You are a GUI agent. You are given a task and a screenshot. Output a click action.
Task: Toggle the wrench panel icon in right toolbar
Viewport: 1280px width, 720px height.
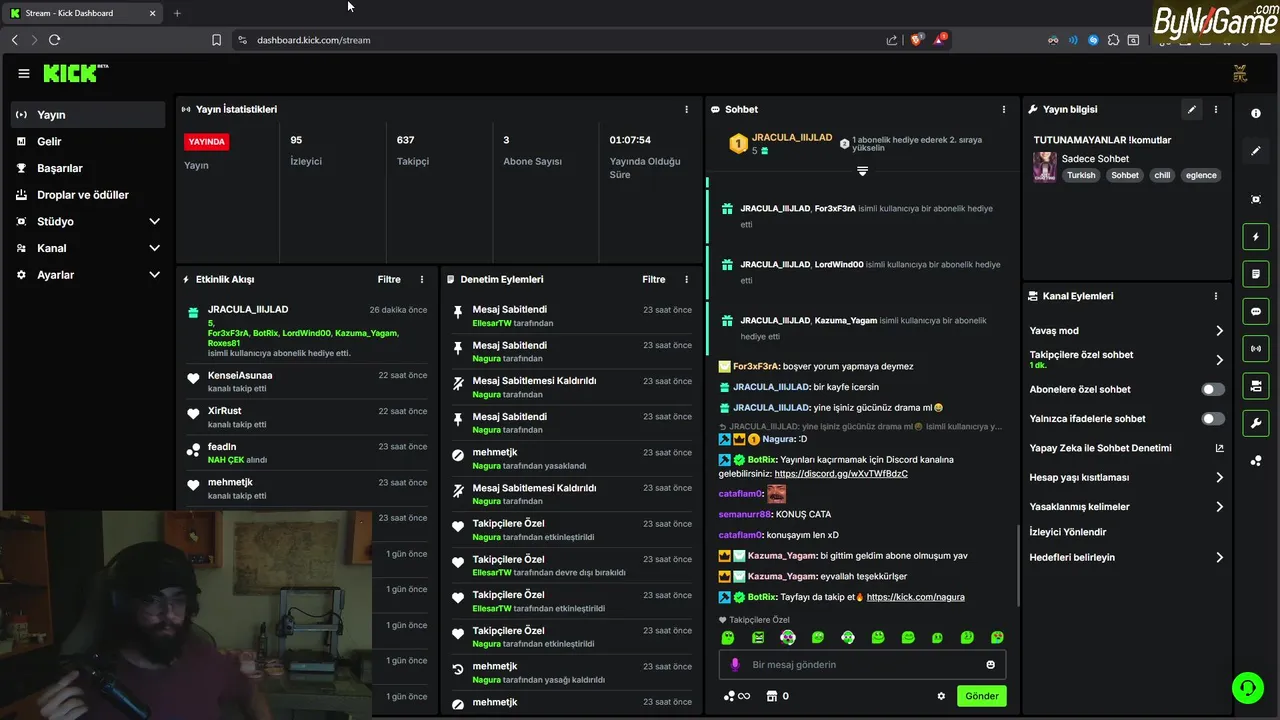pyautogui.click(x=1256, y=423)
